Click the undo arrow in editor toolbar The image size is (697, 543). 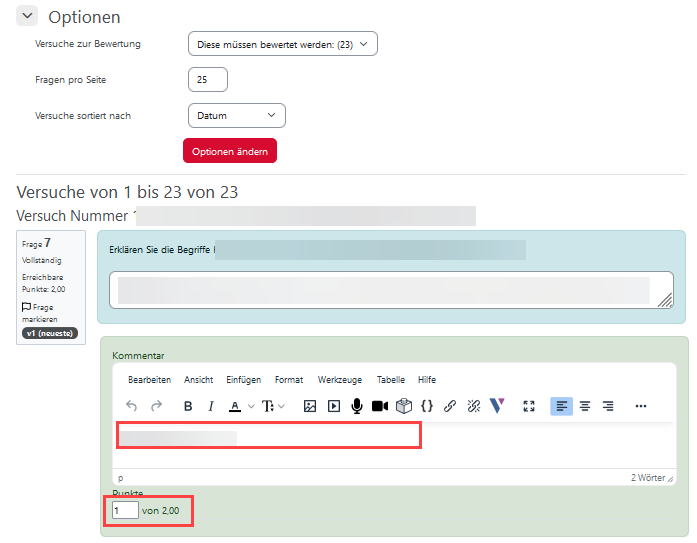click(132, 406)
